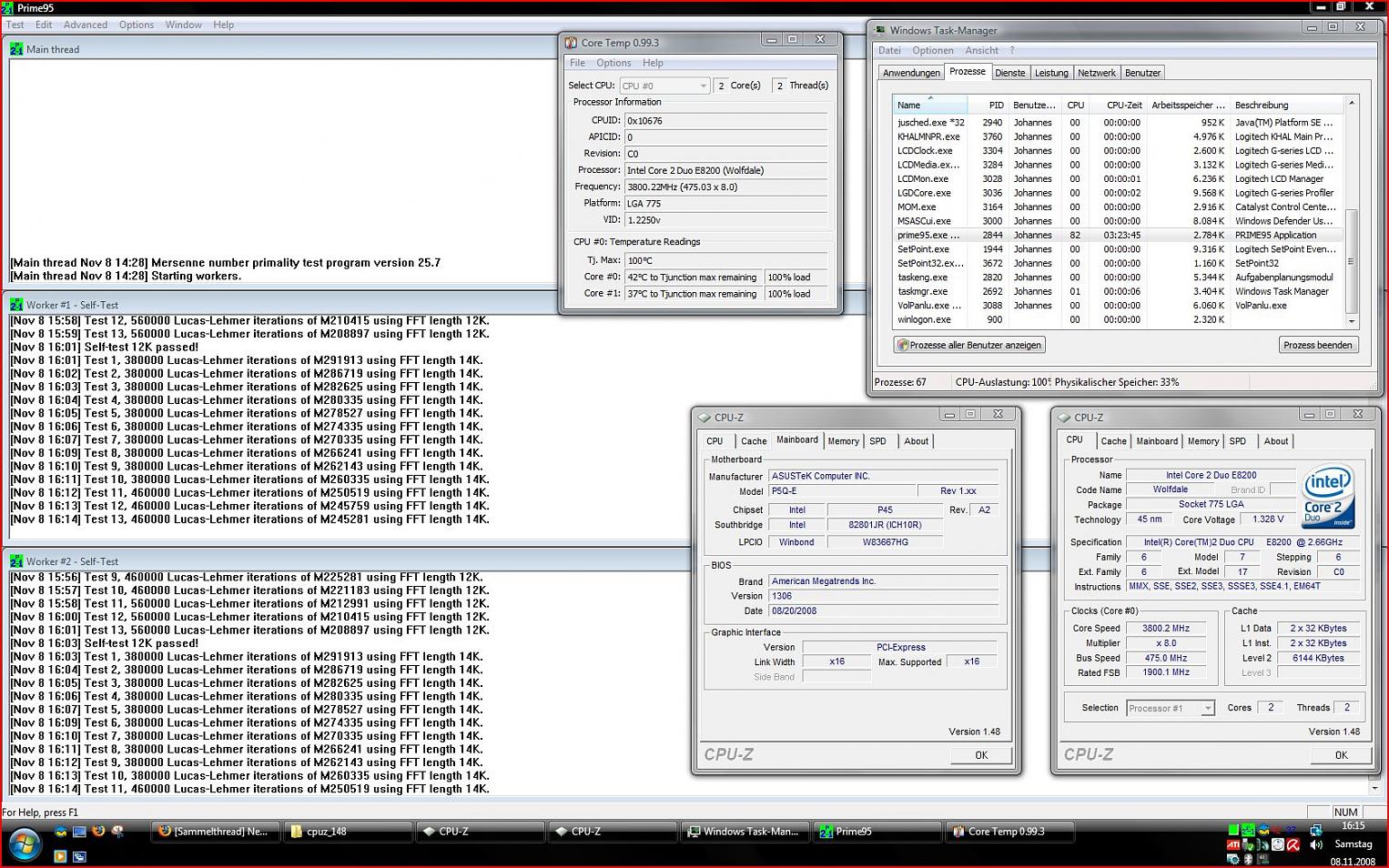Click the Show Desktop Quick Launch icon
The width and height of the screenshot is (1389, 868).
pyautogui.click(x=79, y=831)
